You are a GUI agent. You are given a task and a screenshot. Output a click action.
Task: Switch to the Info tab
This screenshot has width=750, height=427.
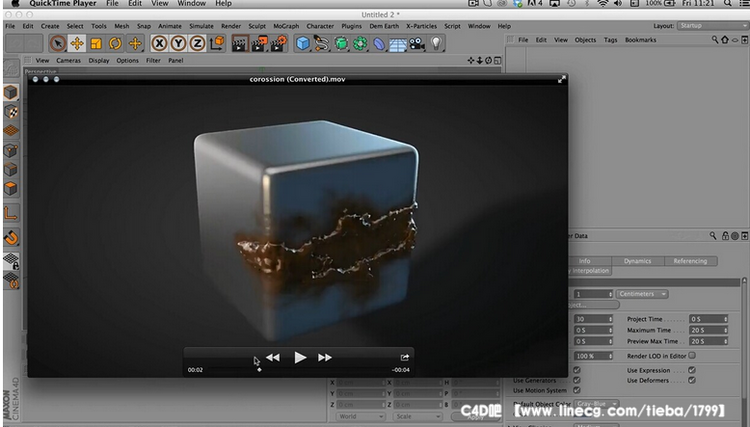click(585, 261)
